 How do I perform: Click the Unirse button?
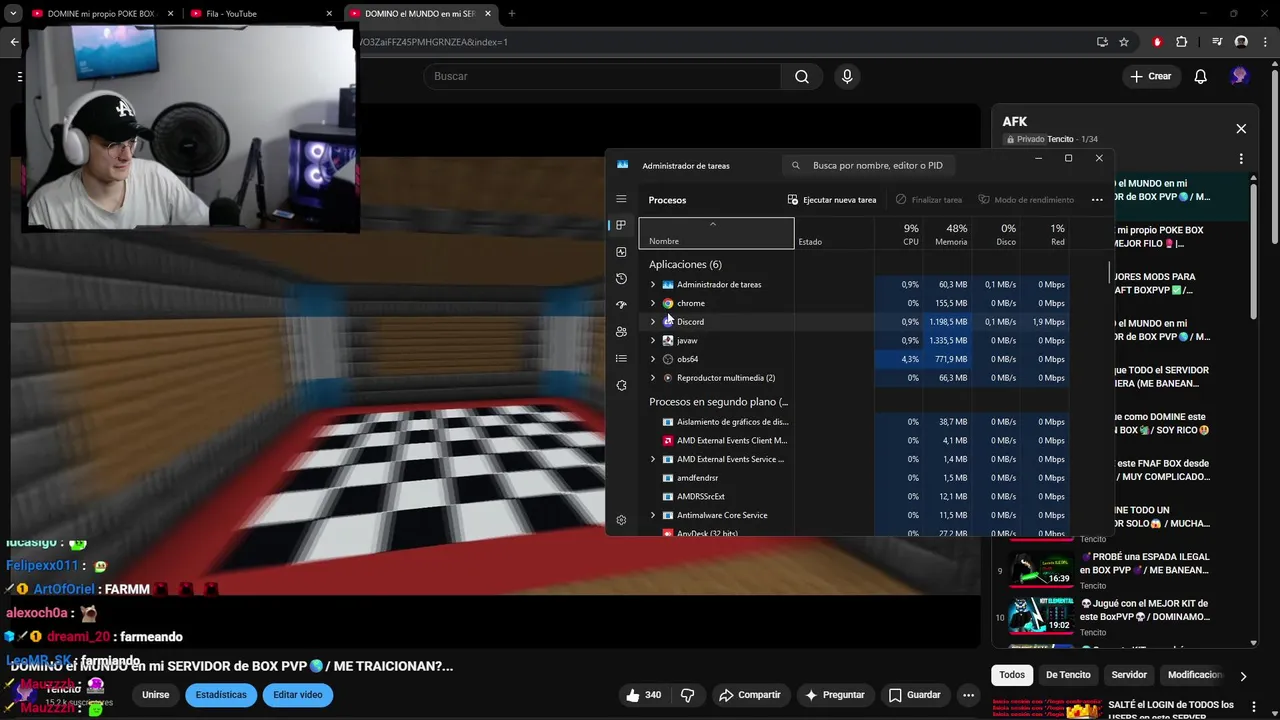tap(155, 695)
